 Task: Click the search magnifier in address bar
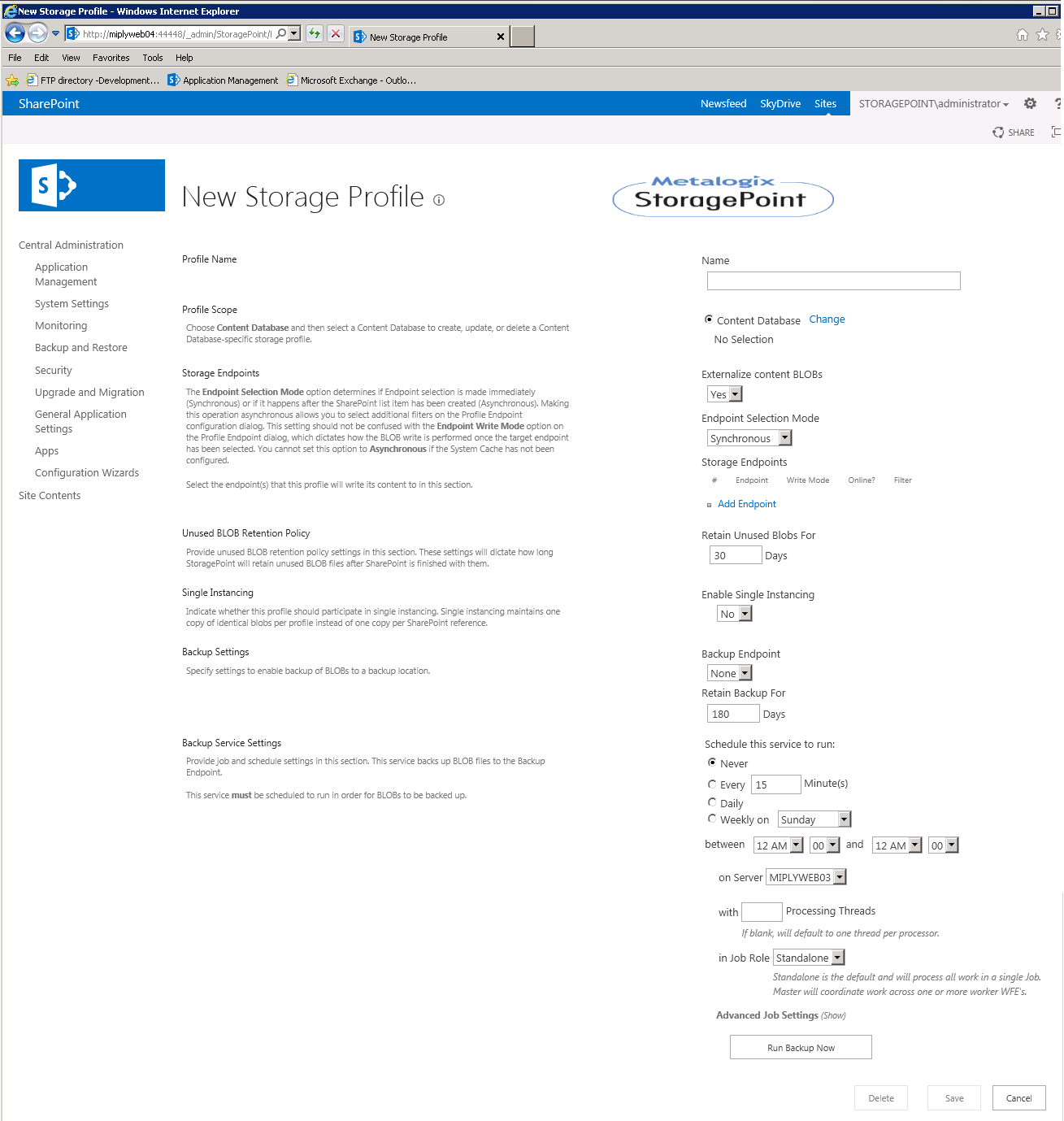click(280, 33)
